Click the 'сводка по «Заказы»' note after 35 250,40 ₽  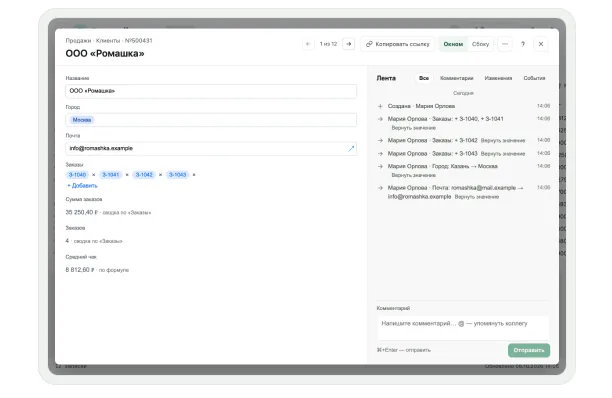click(127, 213)
